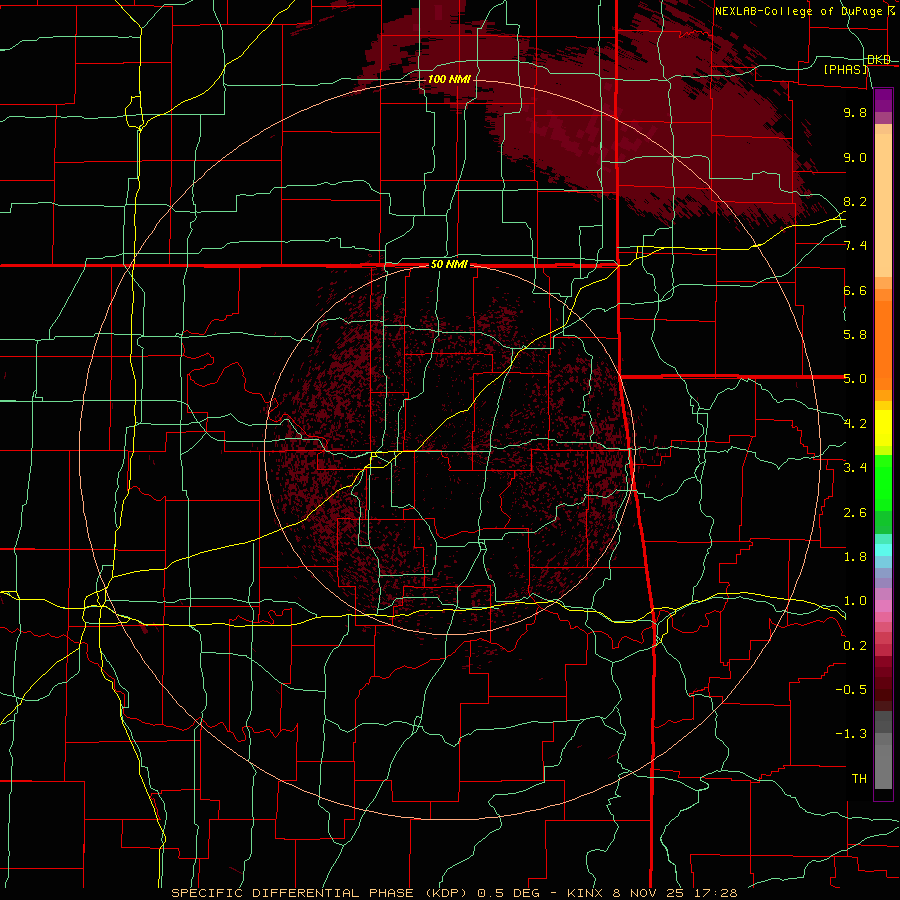Viewport: 900px width, 900px height.
Task: Click the [PHAS] legend unit label
Action: [845, 69]
